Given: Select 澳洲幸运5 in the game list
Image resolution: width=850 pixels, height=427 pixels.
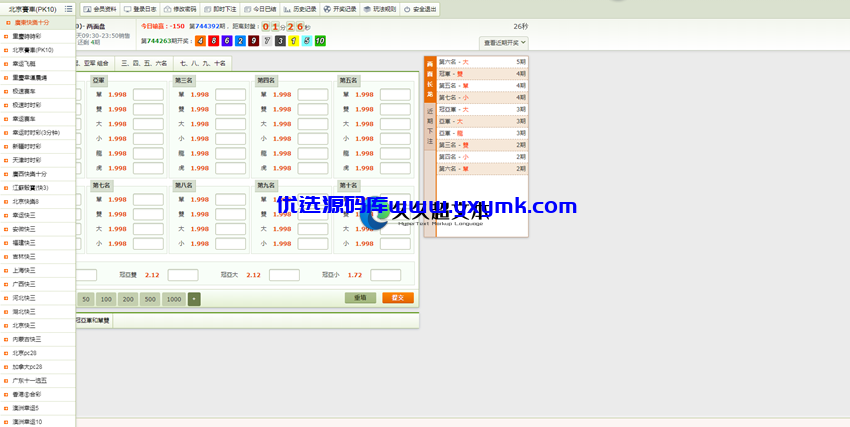Looking at the screenshot, I should (38, 408).
